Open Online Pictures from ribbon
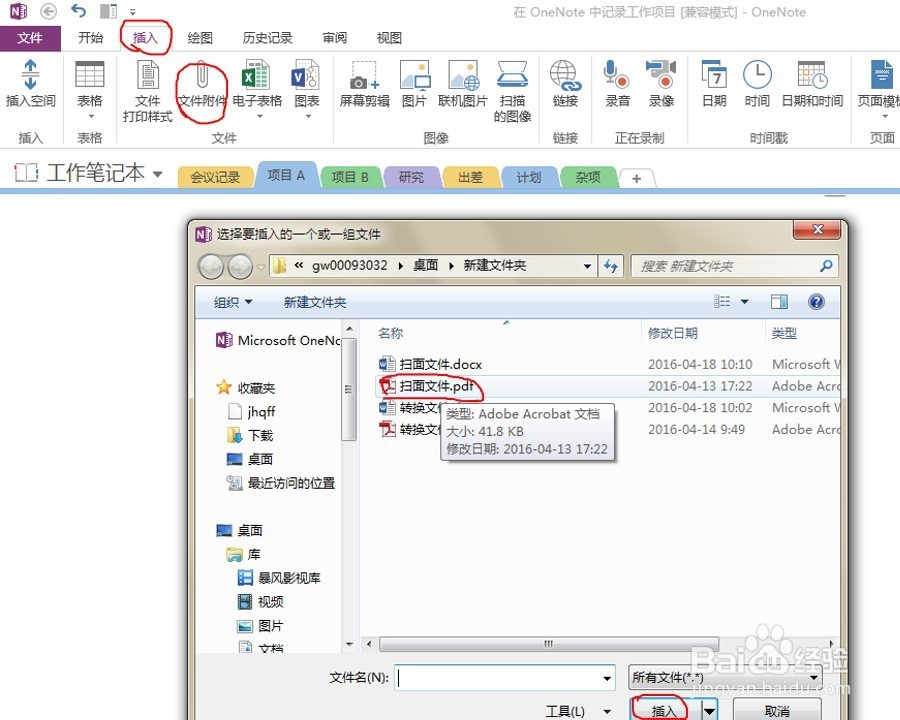The height and width of the screenshot is (720, 900). pos(463,75)
